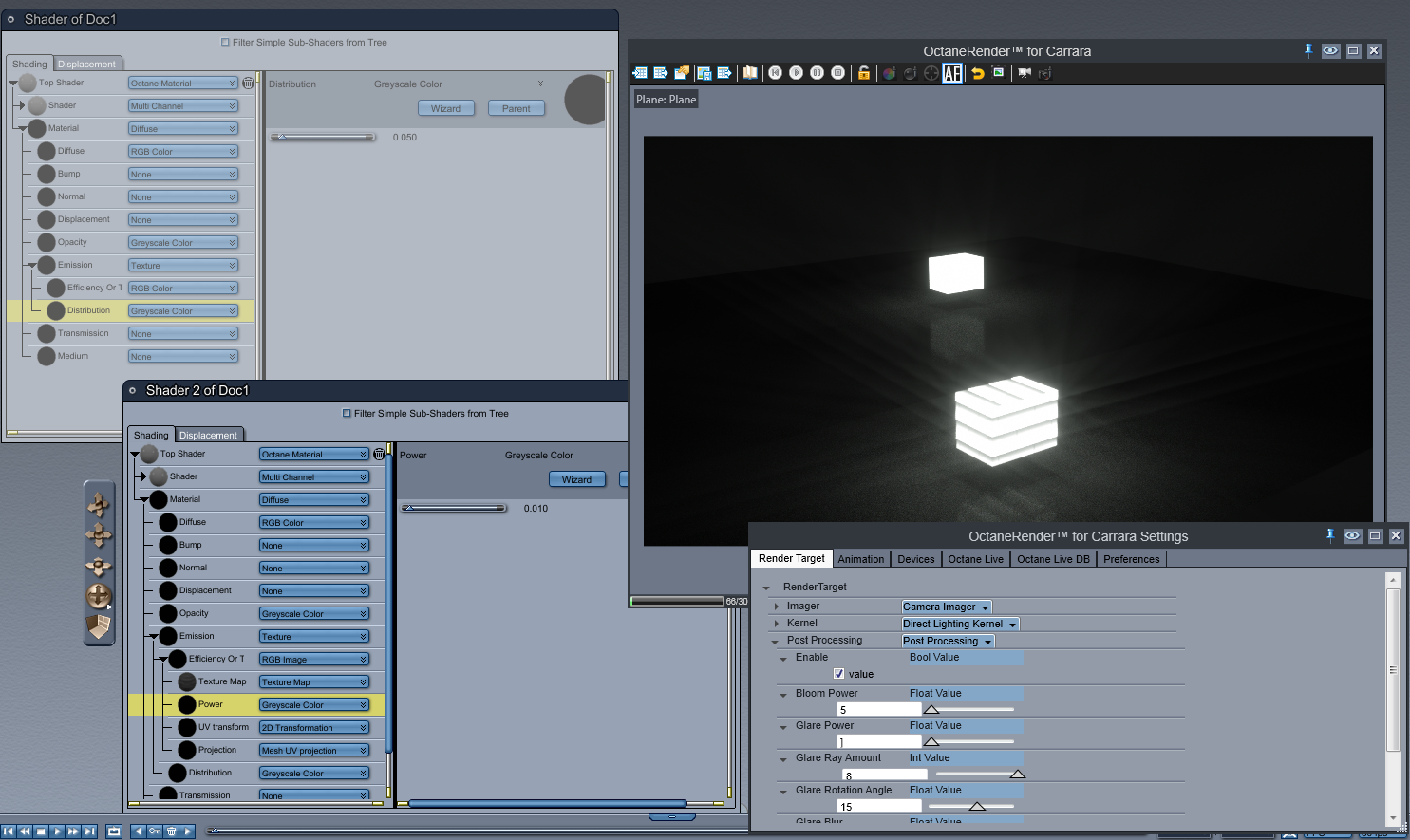Play the animation in the timeline
The width and height of the screenshot is (1410, 840).
(x=57, y=831)
